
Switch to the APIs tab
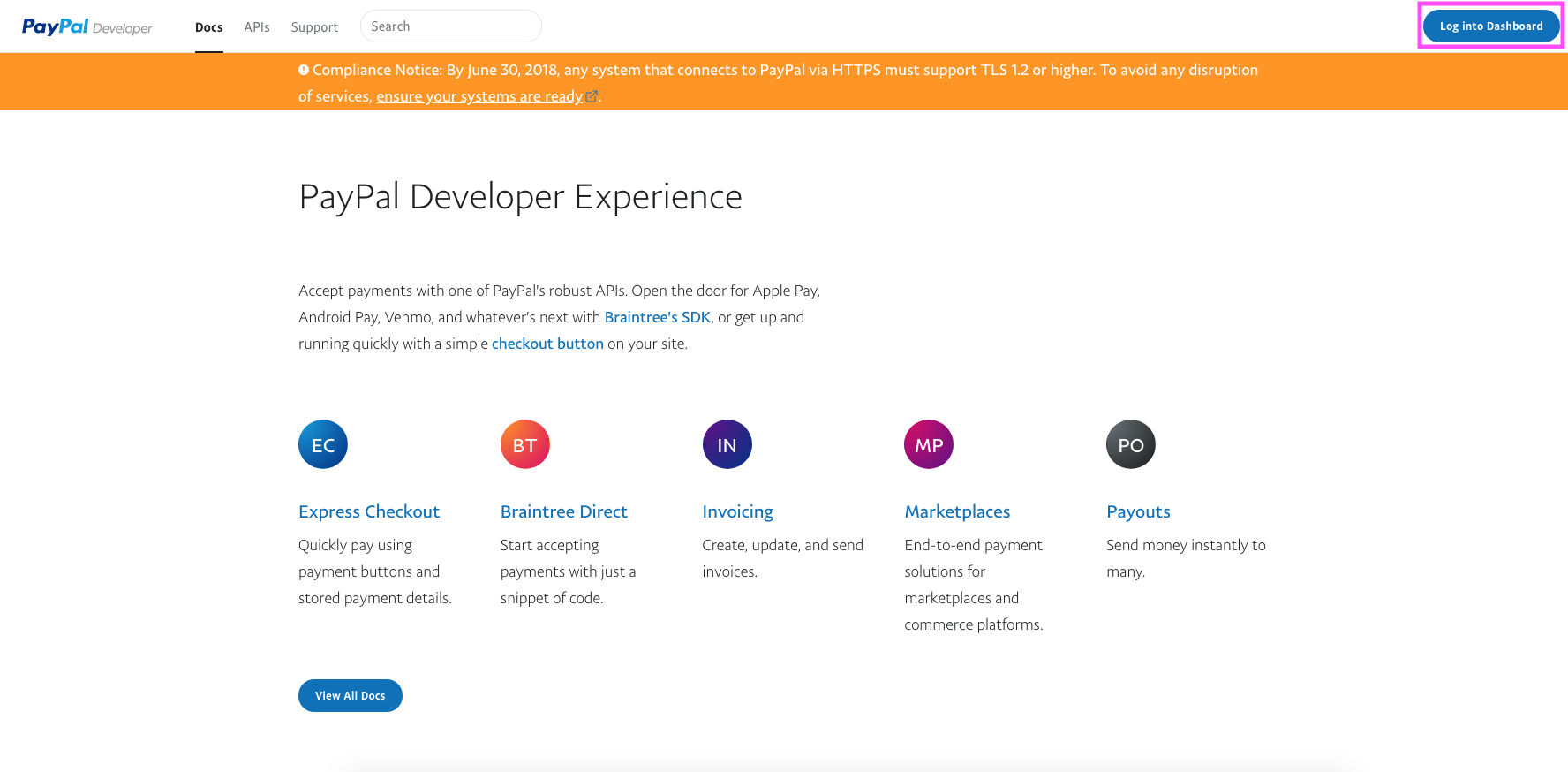click(x=257, y=27)
